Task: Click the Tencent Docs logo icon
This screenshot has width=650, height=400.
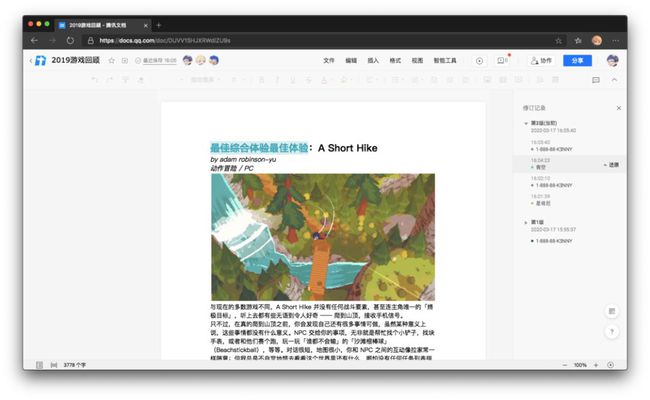Action: pyautogui.click(x=41, y=61)
